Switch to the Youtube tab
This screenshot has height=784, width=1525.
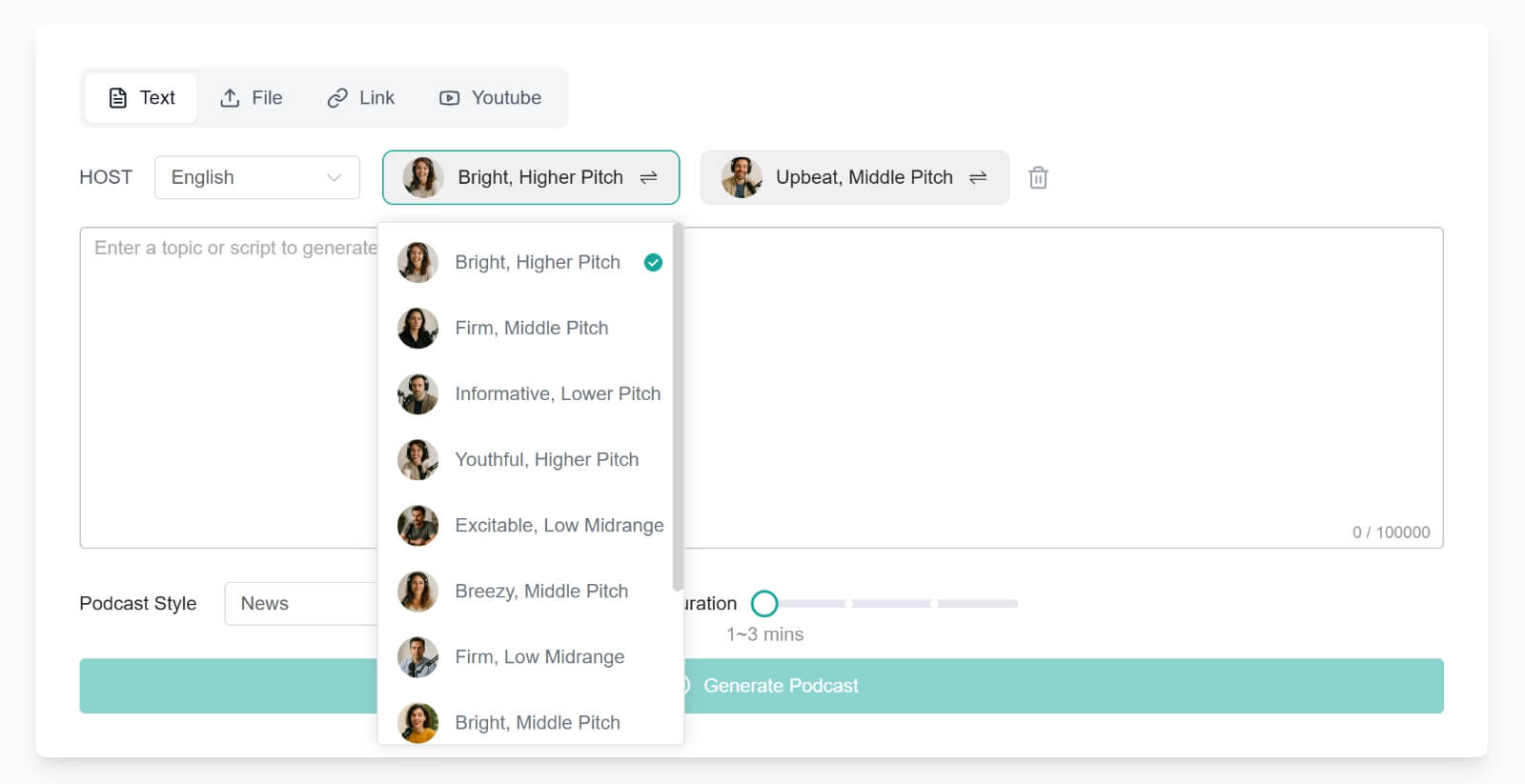(x=490, y=98)
